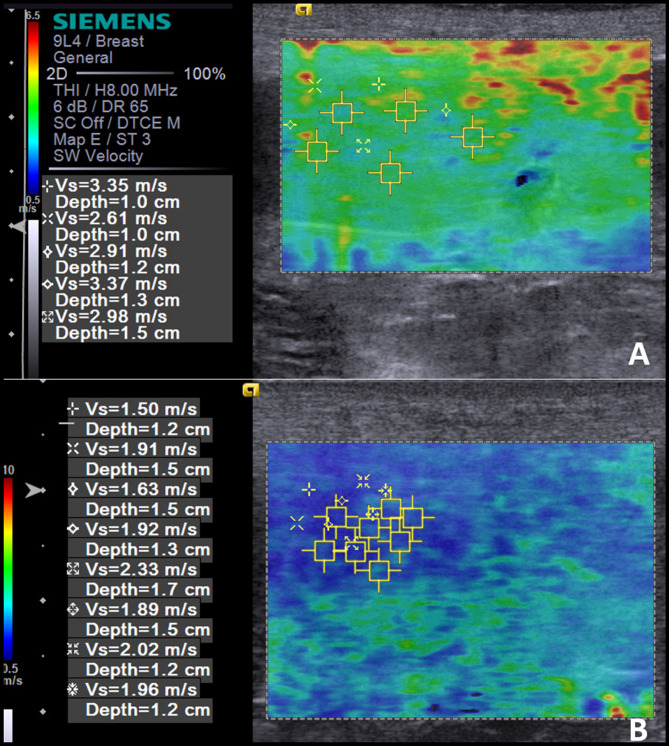669x746 pixels.
Task: Click the X marker icon beside Vs=2.61 m/s
Action: click(48, 219)
